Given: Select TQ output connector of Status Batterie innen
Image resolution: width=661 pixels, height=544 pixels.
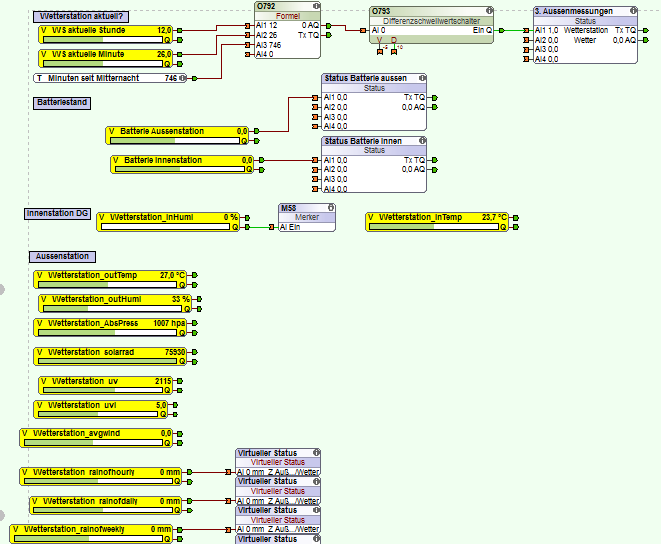Looking at the screenshot, I should [435, 160].
